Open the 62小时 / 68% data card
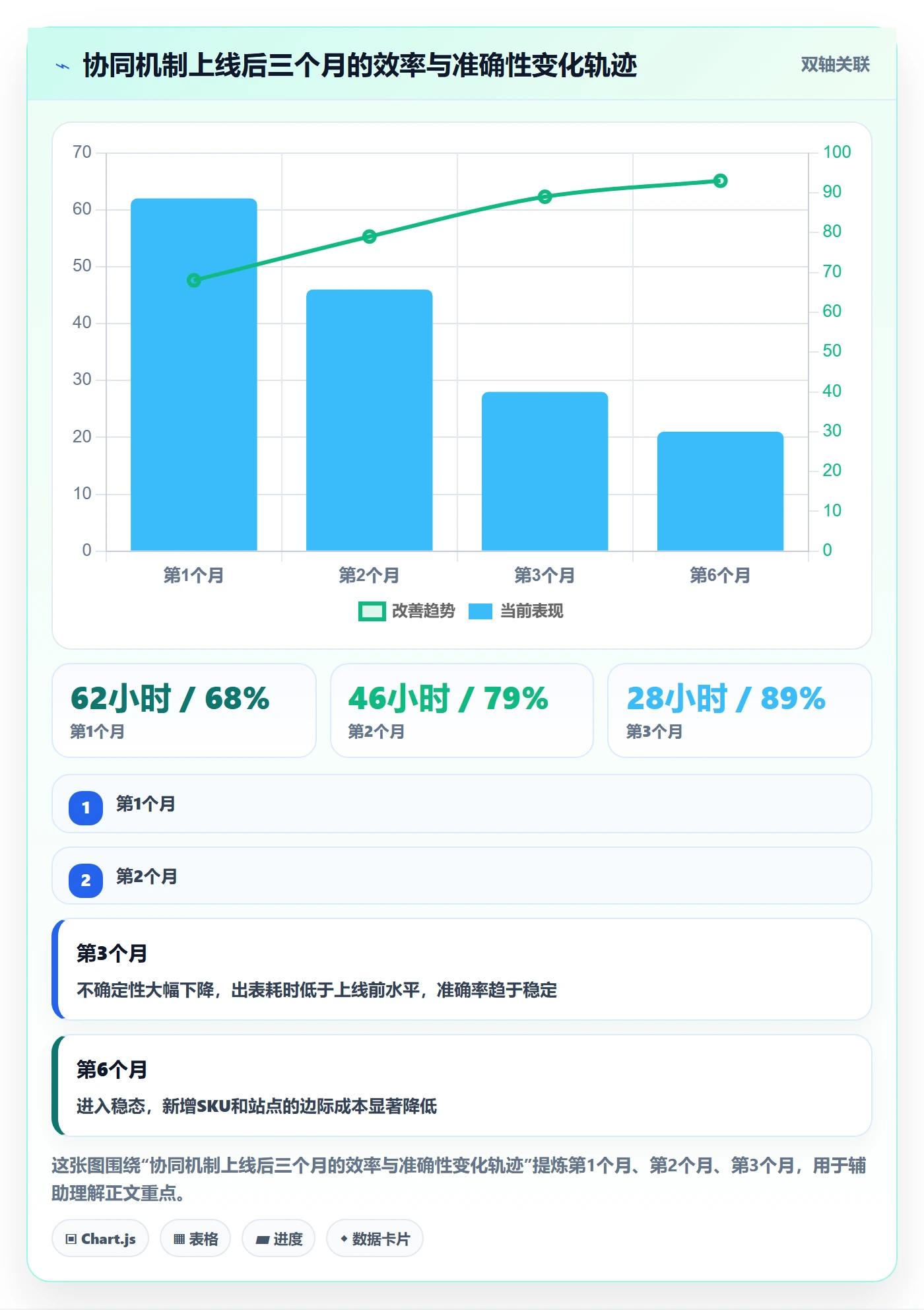 pyautogui.click(x=184, y=710)
